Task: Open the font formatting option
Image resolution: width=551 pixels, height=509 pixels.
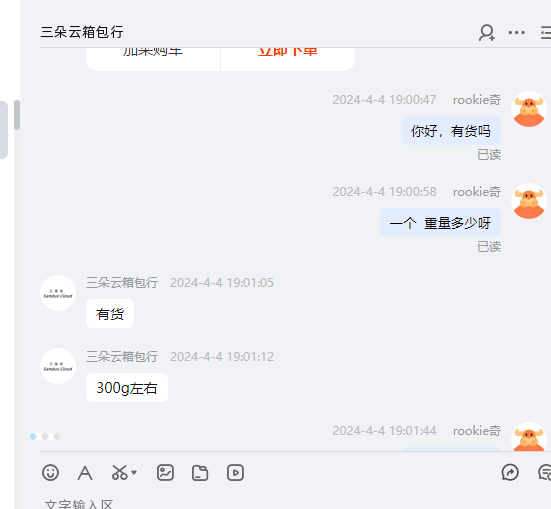Action: (x=85, y=473)
